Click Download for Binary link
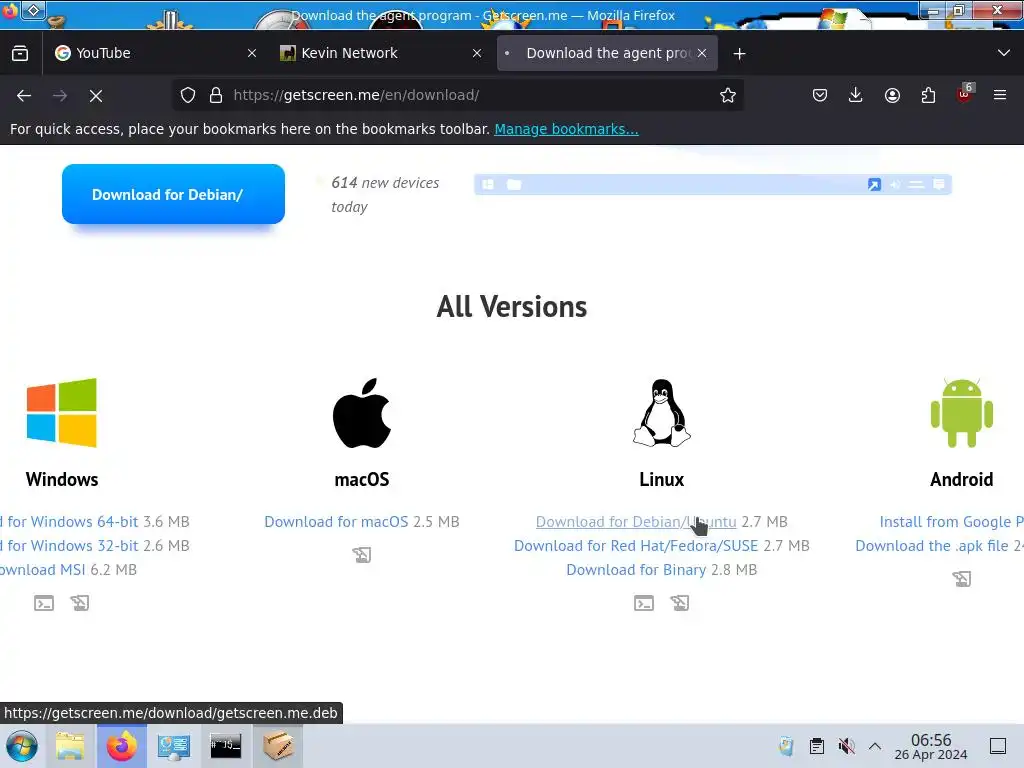 pyautogui.click(x=636, y=570)
